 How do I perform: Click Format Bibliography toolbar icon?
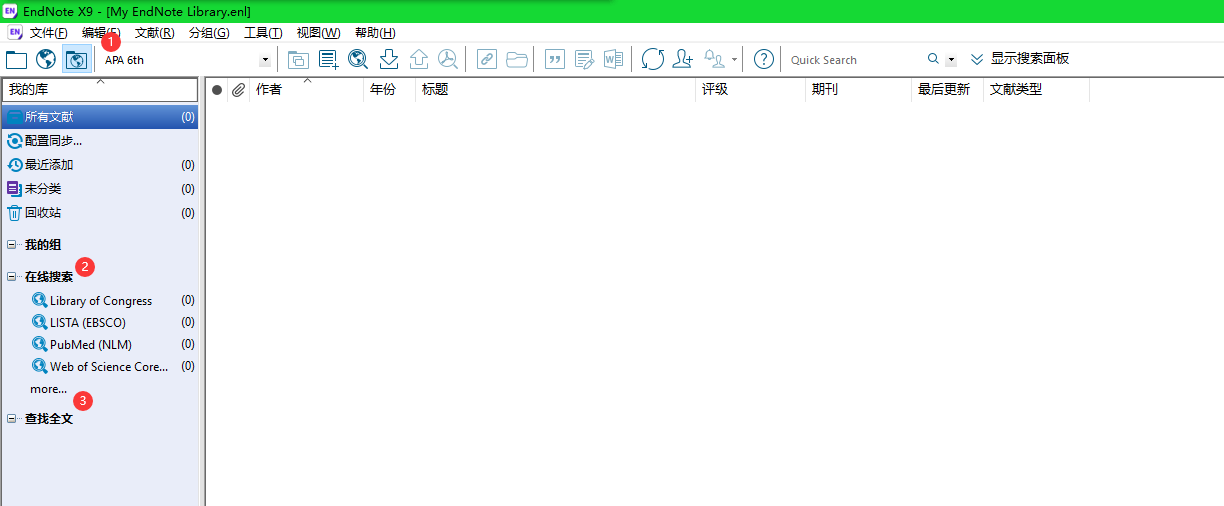[x=584, y=59]
